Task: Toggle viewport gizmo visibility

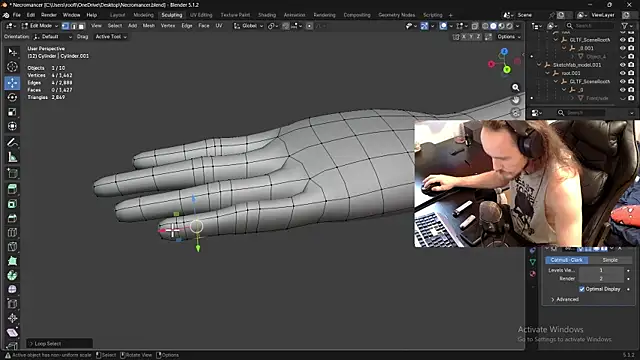Action: coord(424,26)
